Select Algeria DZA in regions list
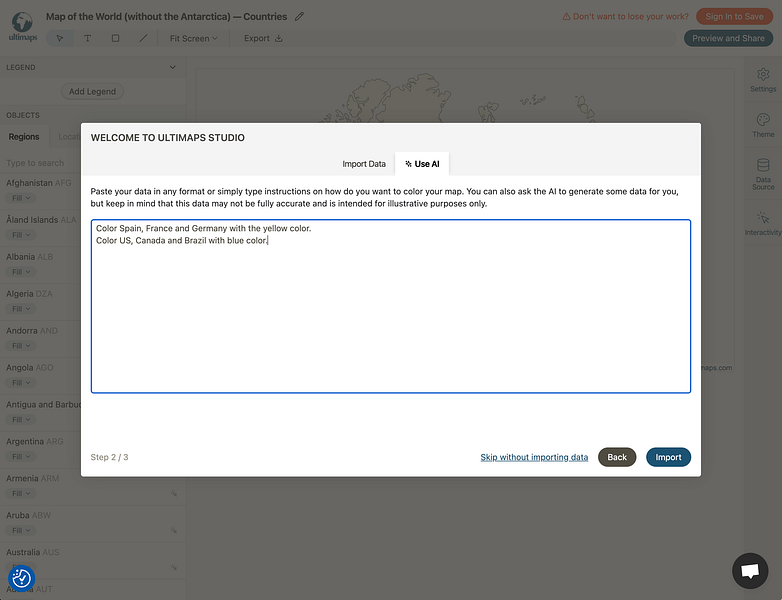Viewport: 782px width, 600px height. coord(29,294)
